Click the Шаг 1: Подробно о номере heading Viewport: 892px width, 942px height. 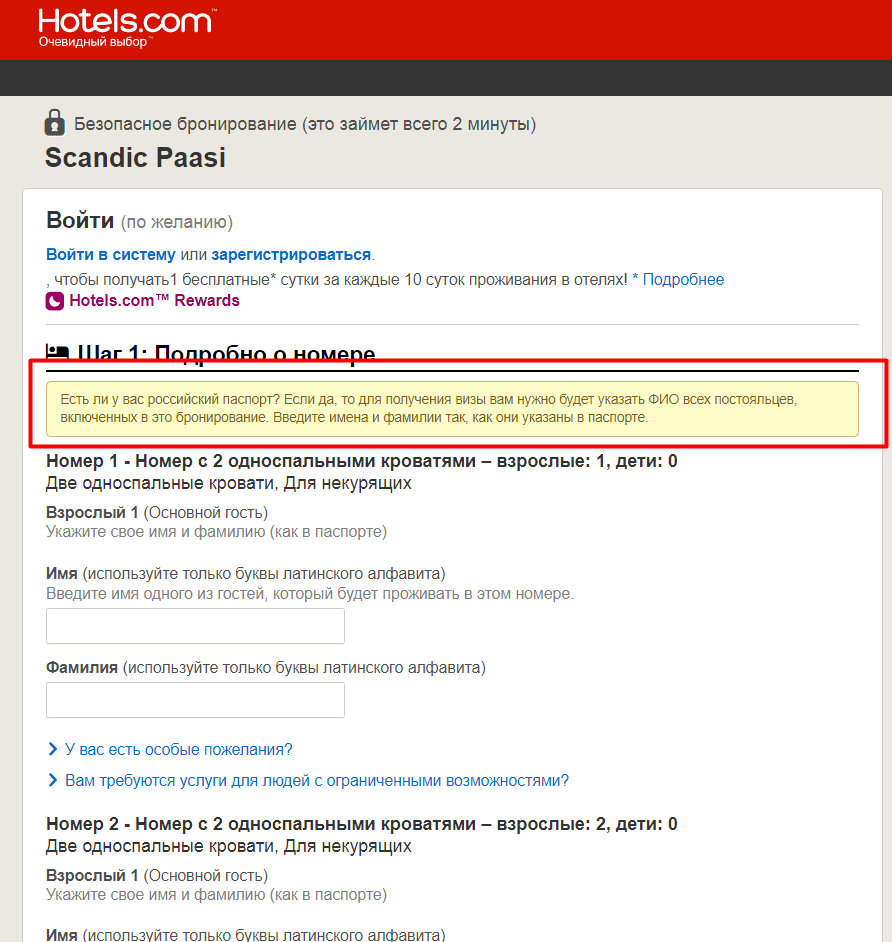pyautogui.click(x=226, y=353)
